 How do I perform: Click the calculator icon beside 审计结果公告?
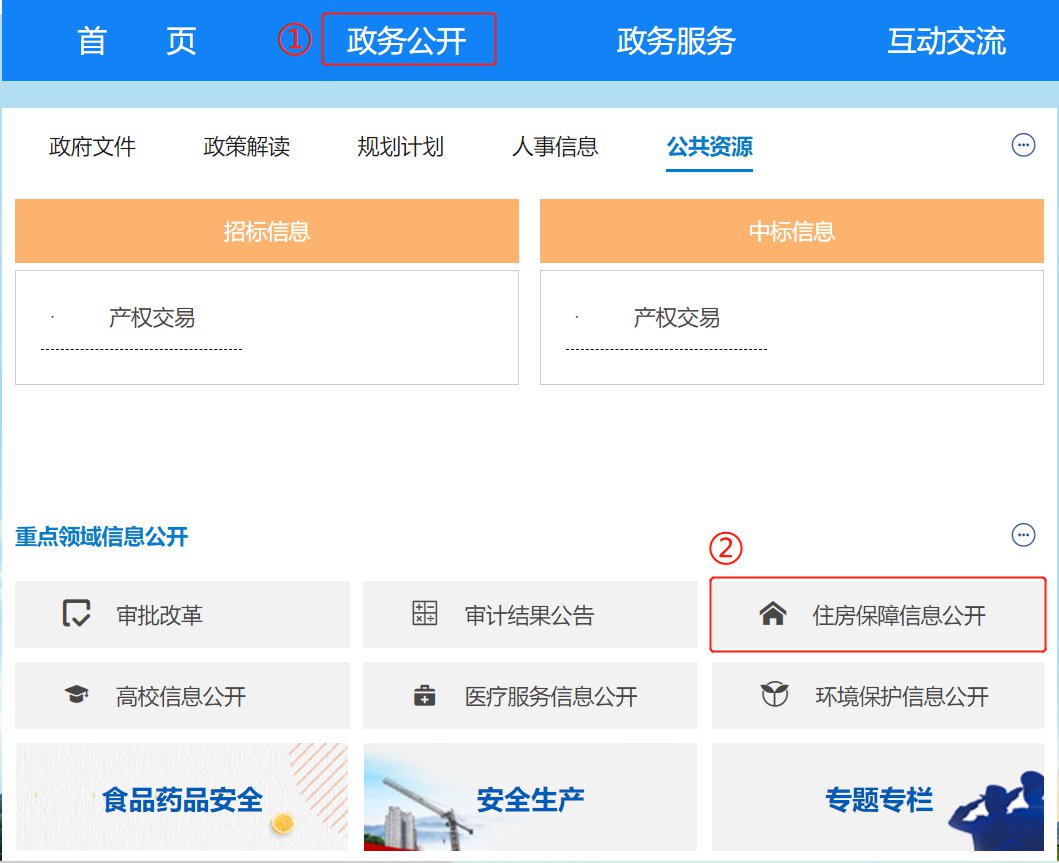click(x=425, y=614)
